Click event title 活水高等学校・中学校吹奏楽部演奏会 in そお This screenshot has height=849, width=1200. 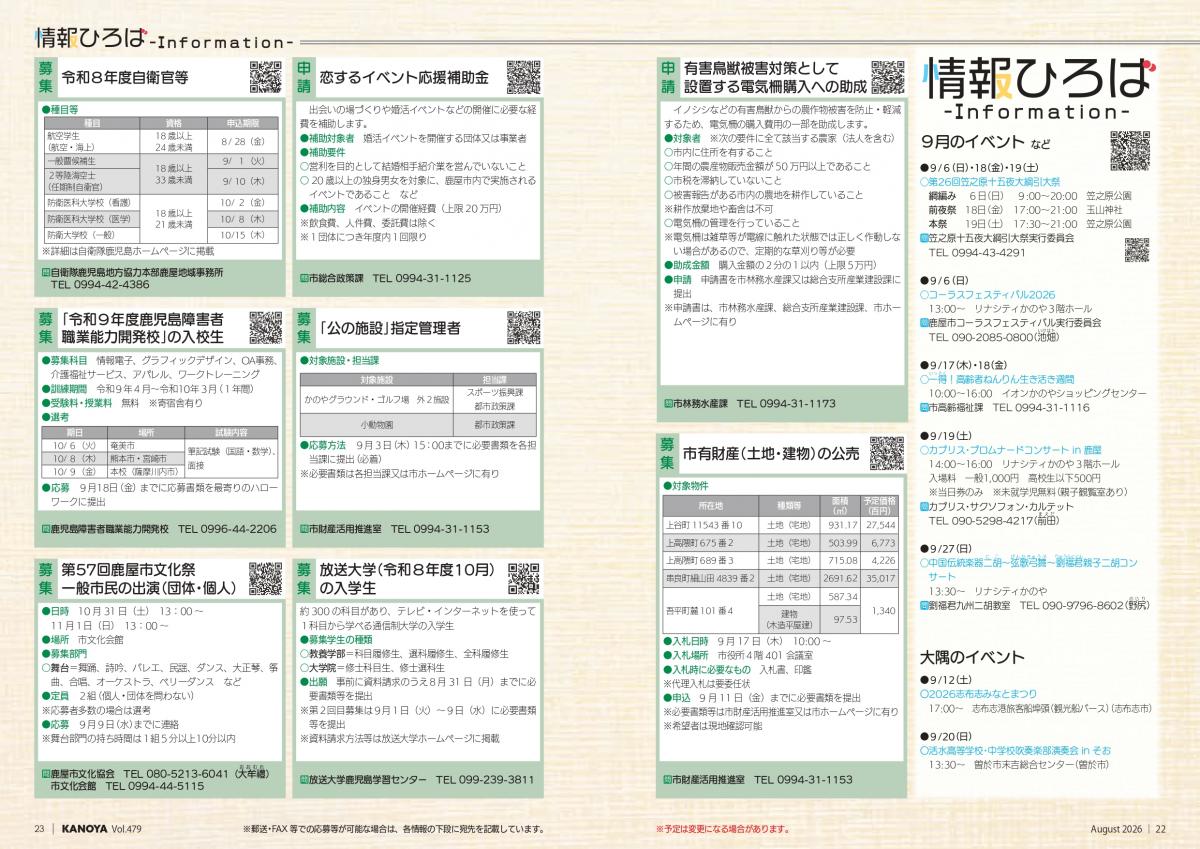tap(1020, 750)
